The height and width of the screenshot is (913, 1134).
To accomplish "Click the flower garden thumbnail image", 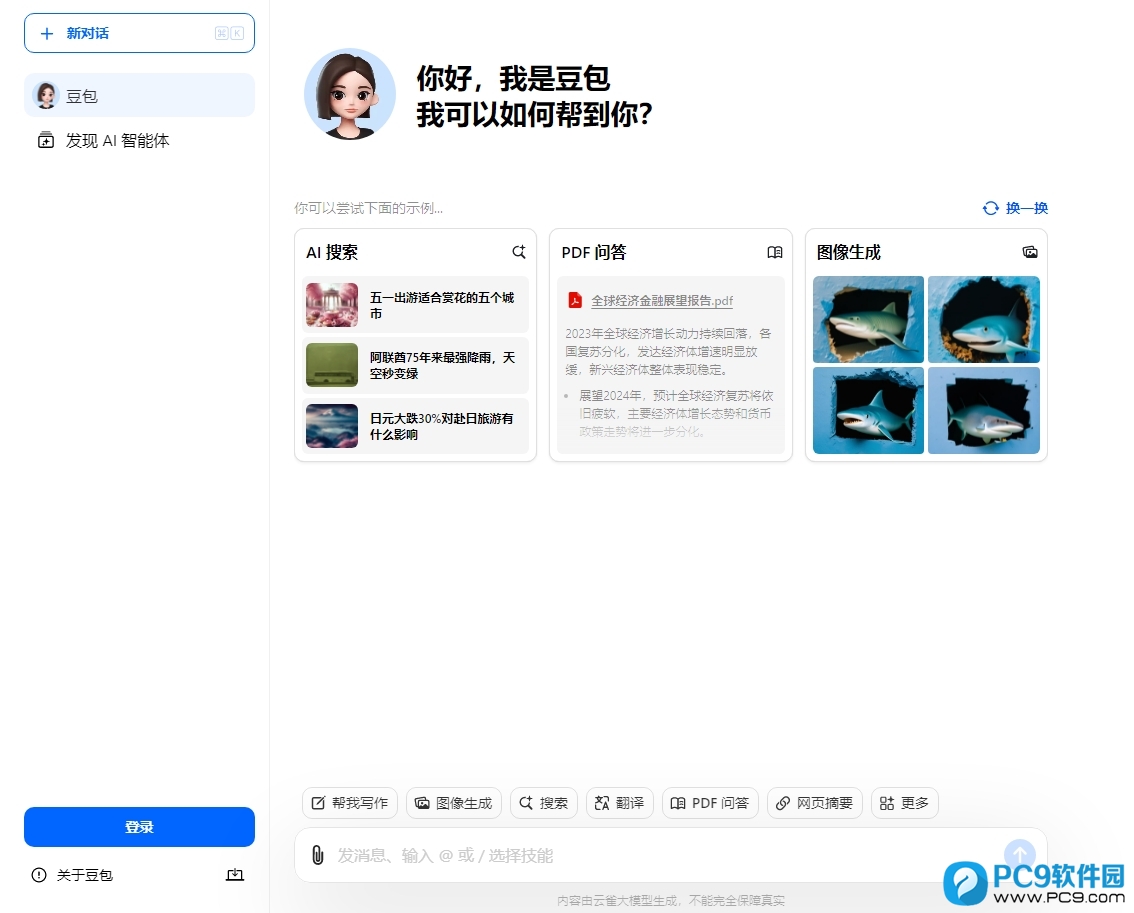I will (332, 305).
